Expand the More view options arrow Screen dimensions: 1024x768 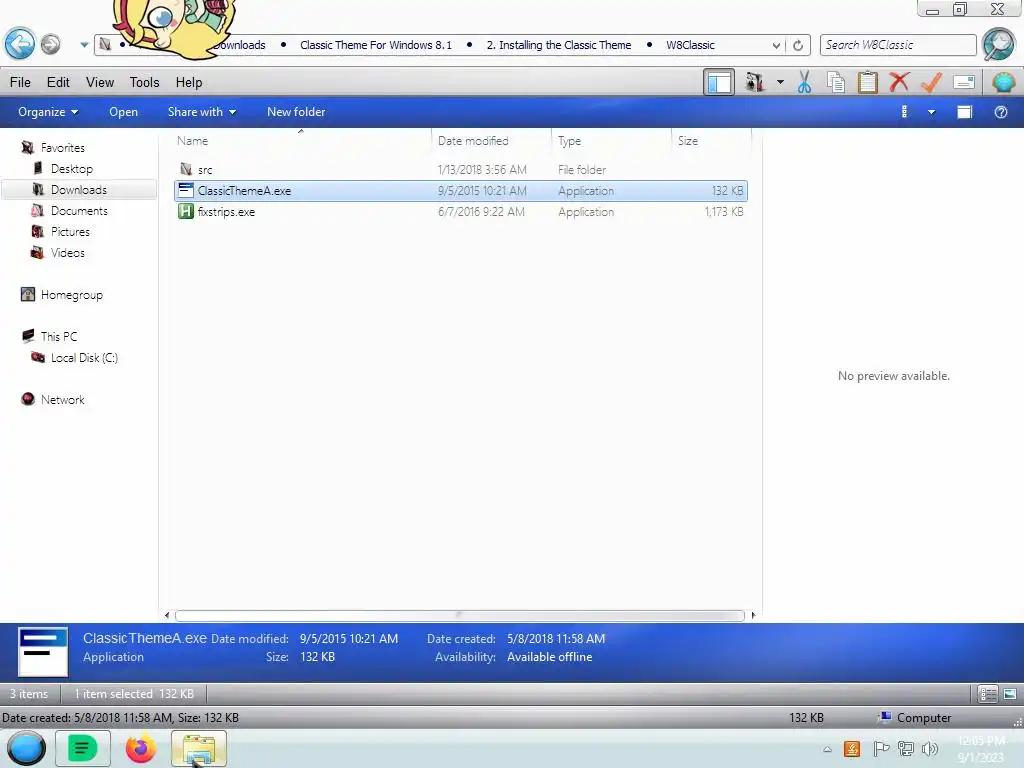point(932,112)
